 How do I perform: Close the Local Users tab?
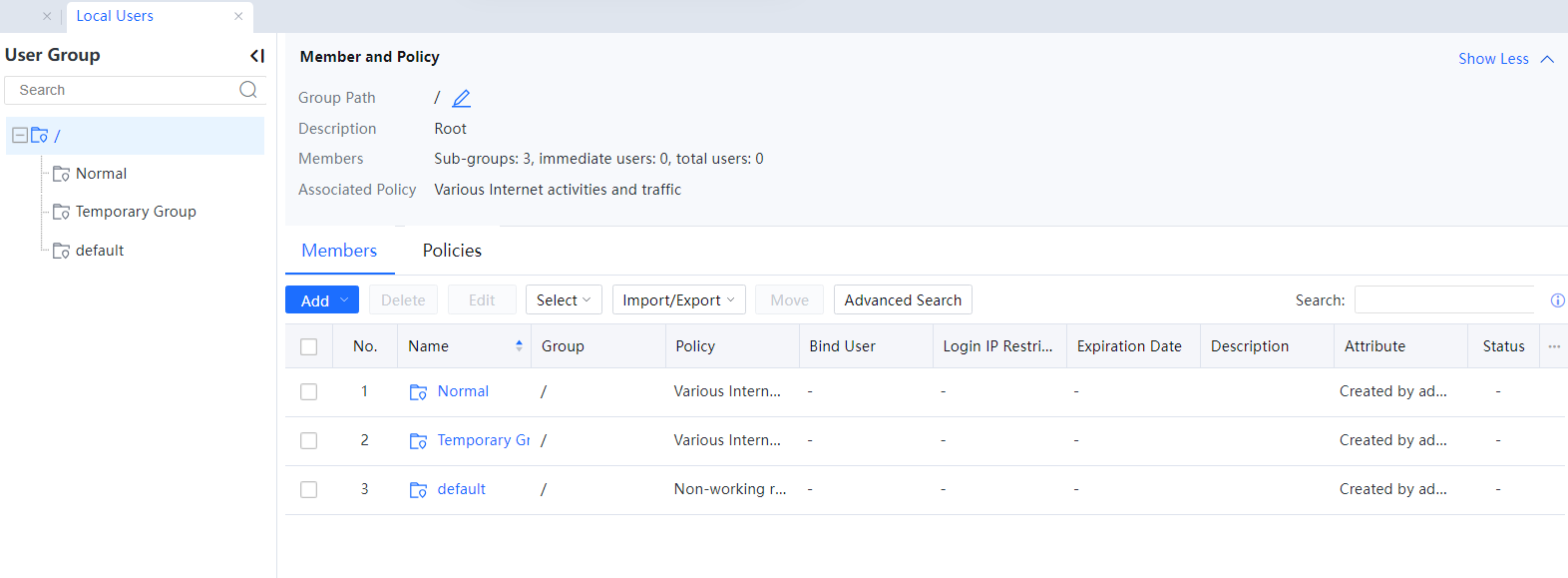[238, 16]
